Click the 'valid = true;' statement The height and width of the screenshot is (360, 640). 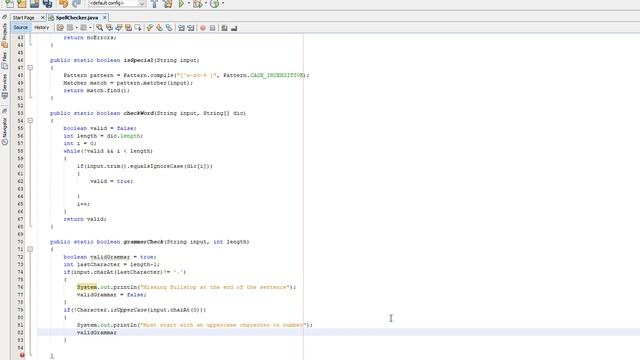tap(111, 181)
